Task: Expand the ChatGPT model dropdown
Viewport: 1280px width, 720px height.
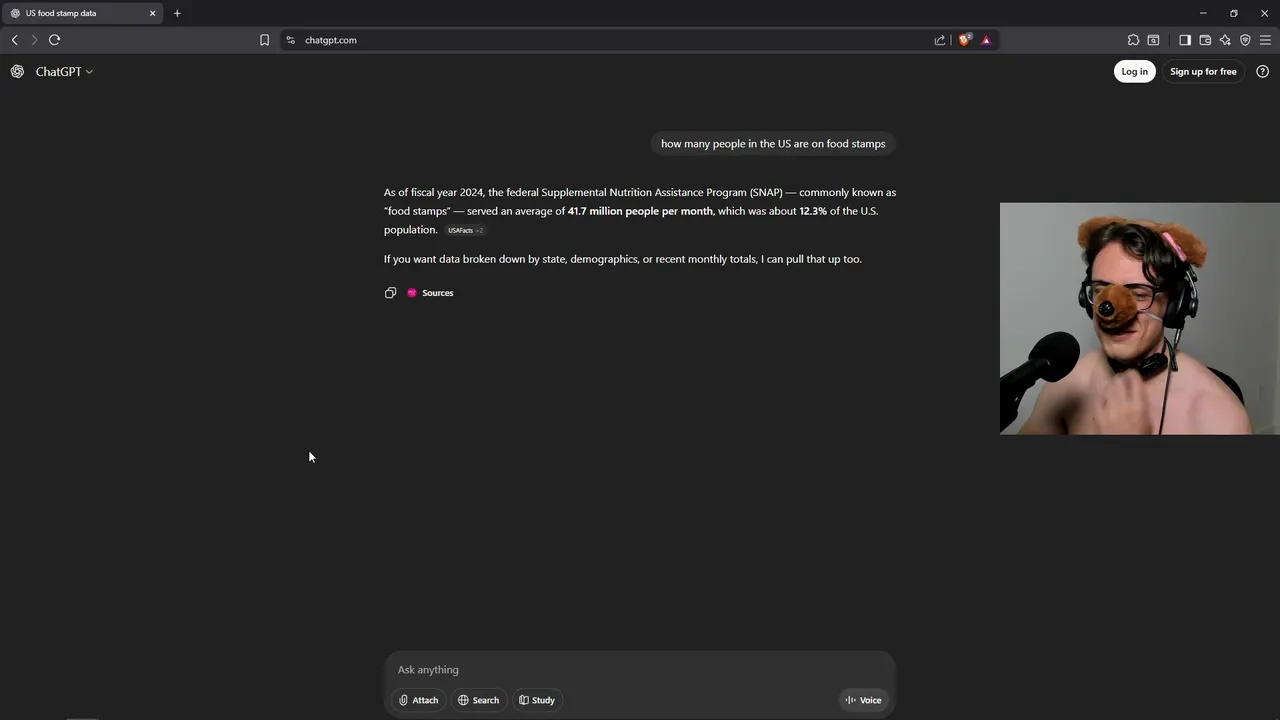Action: 64,72
